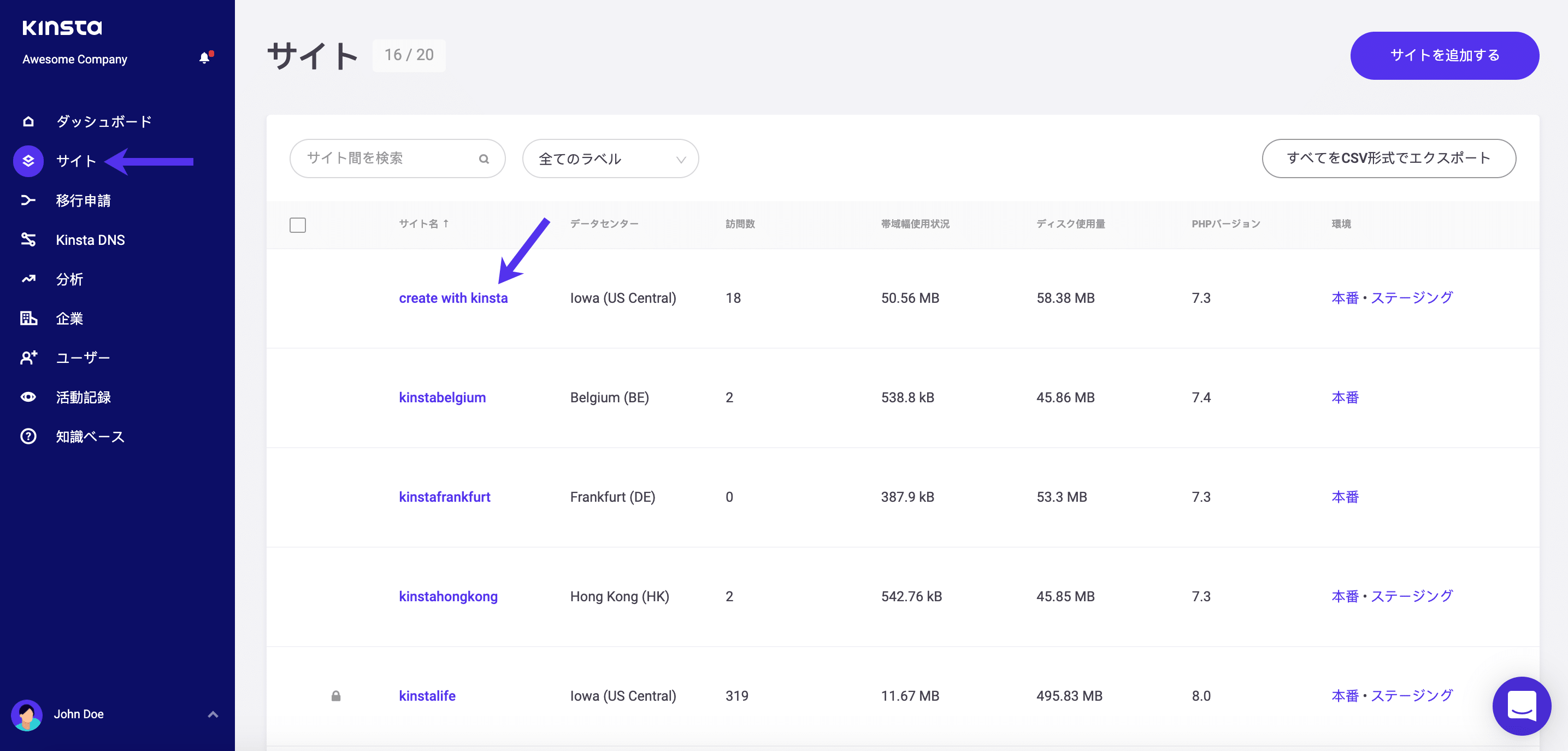
Task: Select the ユーザー sidebar icon
Action: pyautogui.click(x=28, y=358)
